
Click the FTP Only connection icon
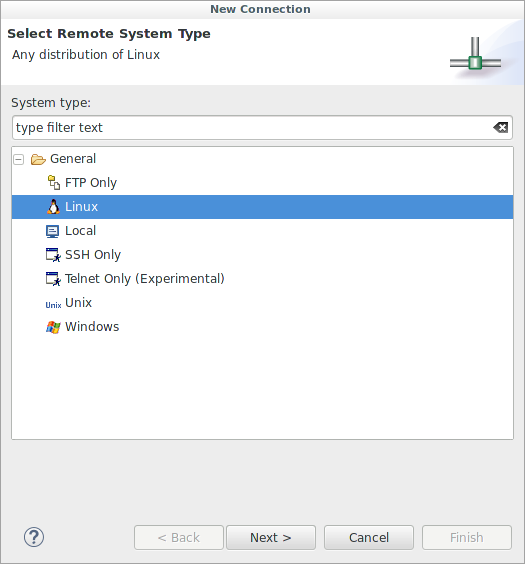coord(54,183)
